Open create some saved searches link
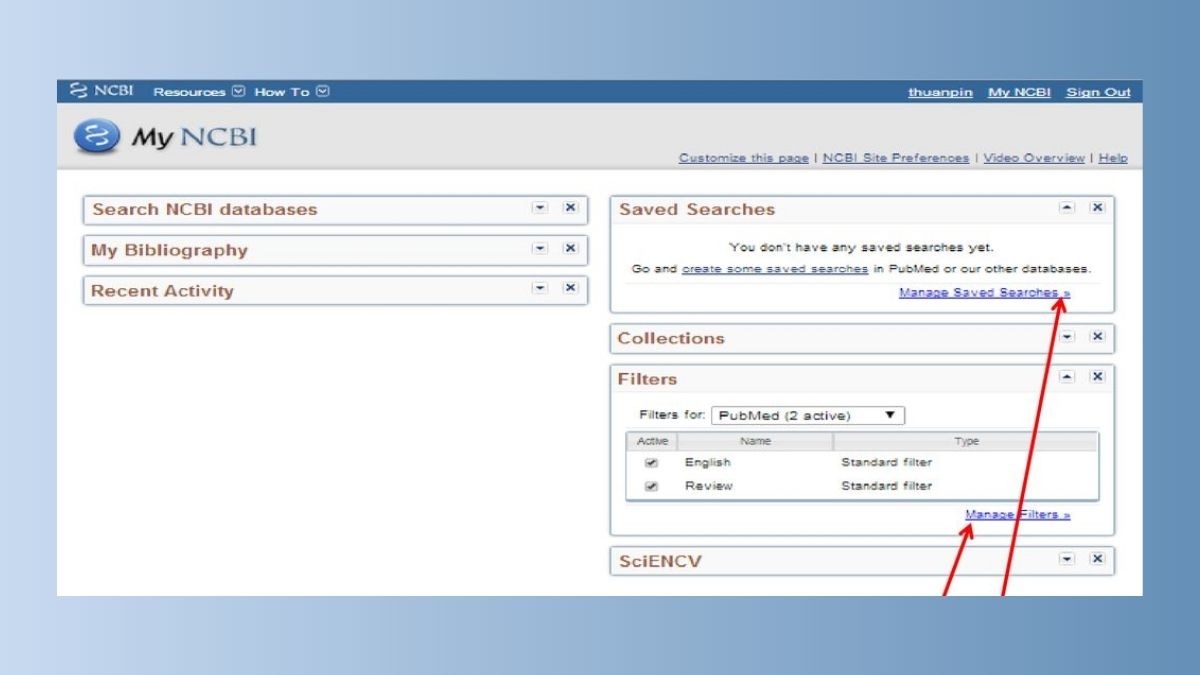Image resolution: width=1200 pixels, height=675 pixels. click(775, 269)
